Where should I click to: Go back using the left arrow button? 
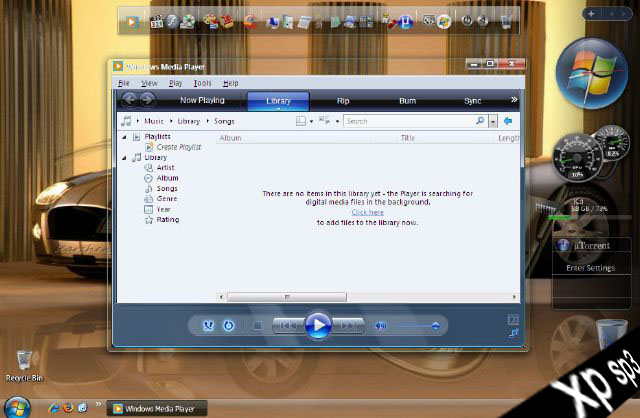coord(129,100)
